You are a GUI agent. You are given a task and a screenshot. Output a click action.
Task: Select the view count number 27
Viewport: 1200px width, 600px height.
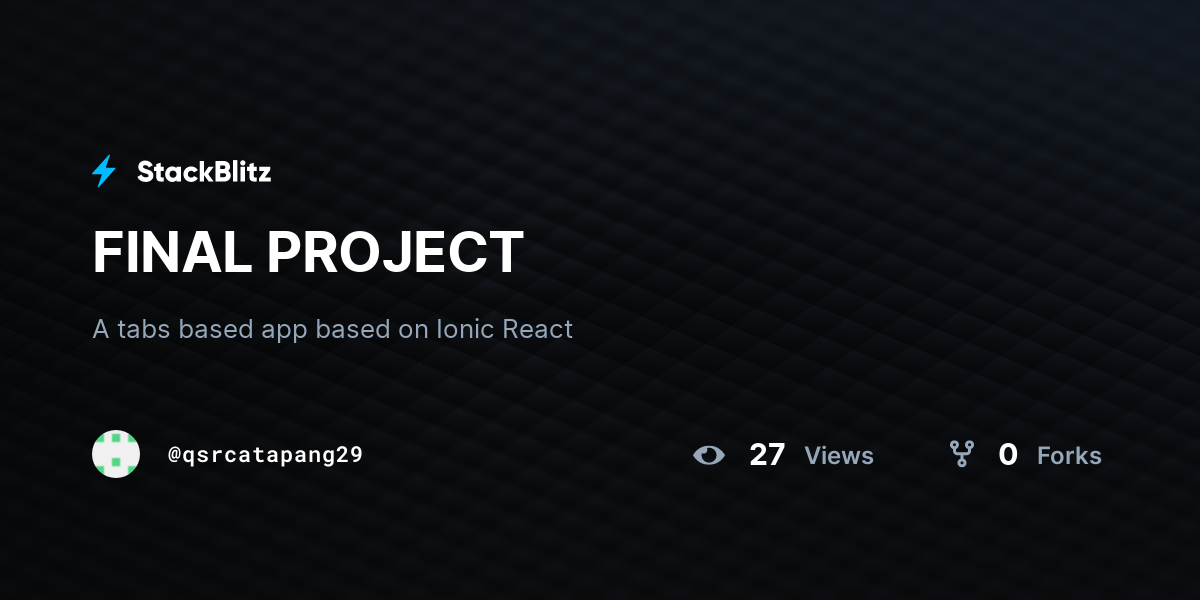click(x=767, y=455)
